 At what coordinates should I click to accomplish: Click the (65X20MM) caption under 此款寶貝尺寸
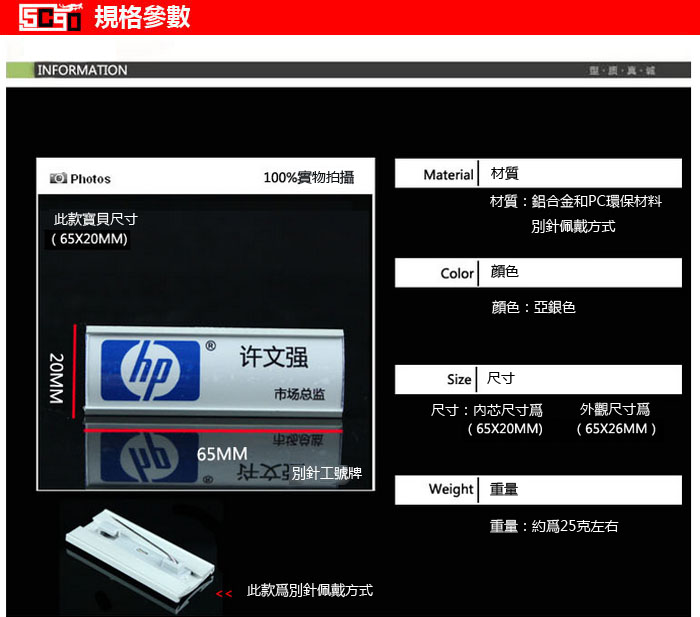click(x=90, y=239)
